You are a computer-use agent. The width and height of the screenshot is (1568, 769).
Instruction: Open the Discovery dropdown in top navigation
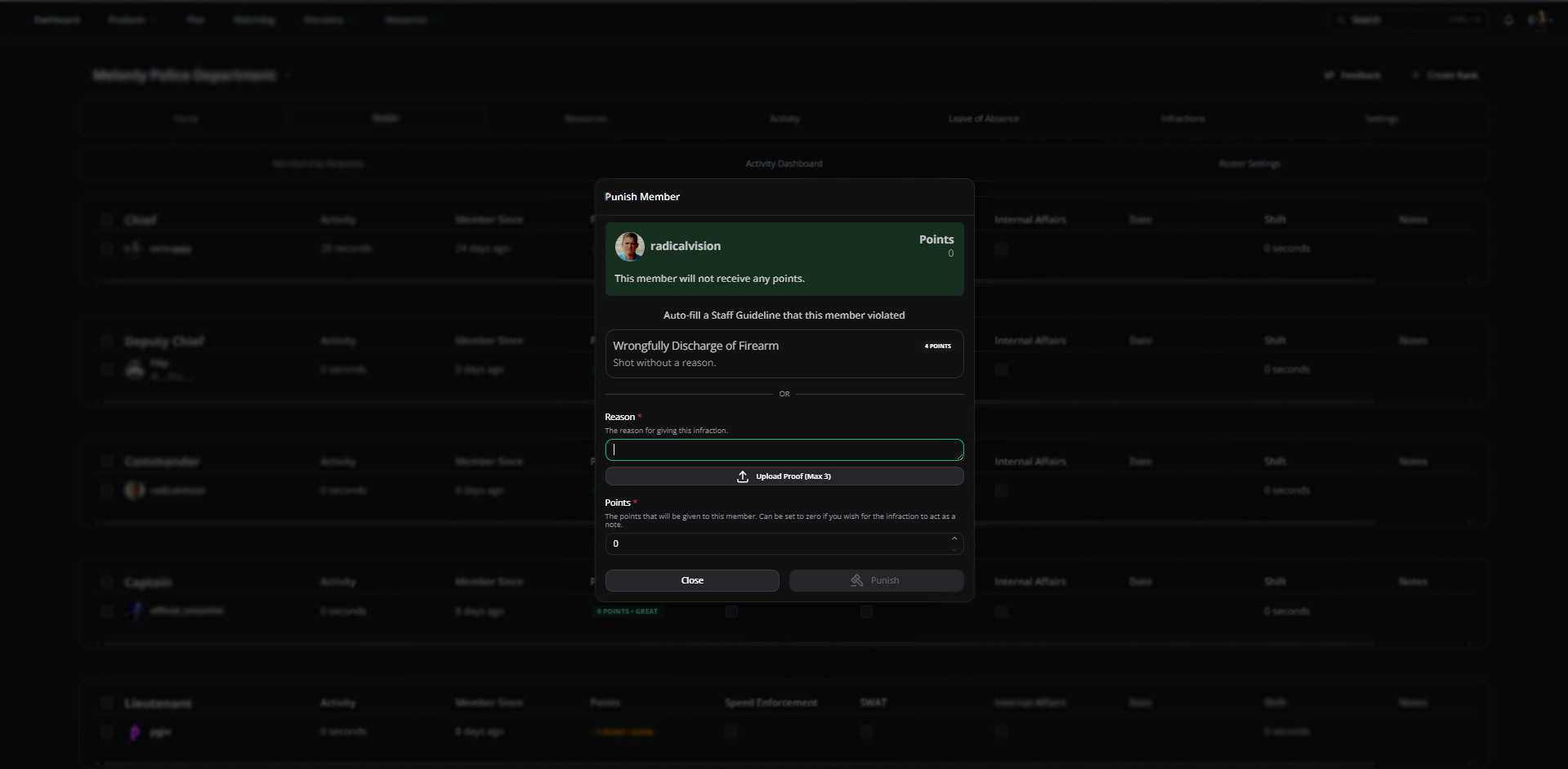[328, 20]
